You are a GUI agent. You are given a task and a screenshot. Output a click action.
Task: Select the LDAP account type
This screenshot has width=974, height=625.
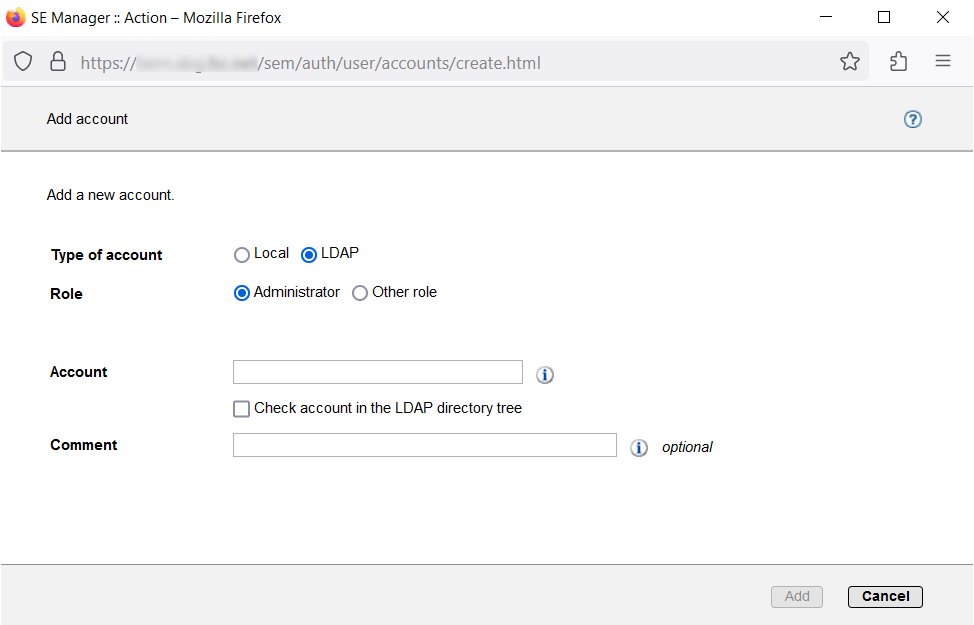pyautogui.click(x=309, y=255)
